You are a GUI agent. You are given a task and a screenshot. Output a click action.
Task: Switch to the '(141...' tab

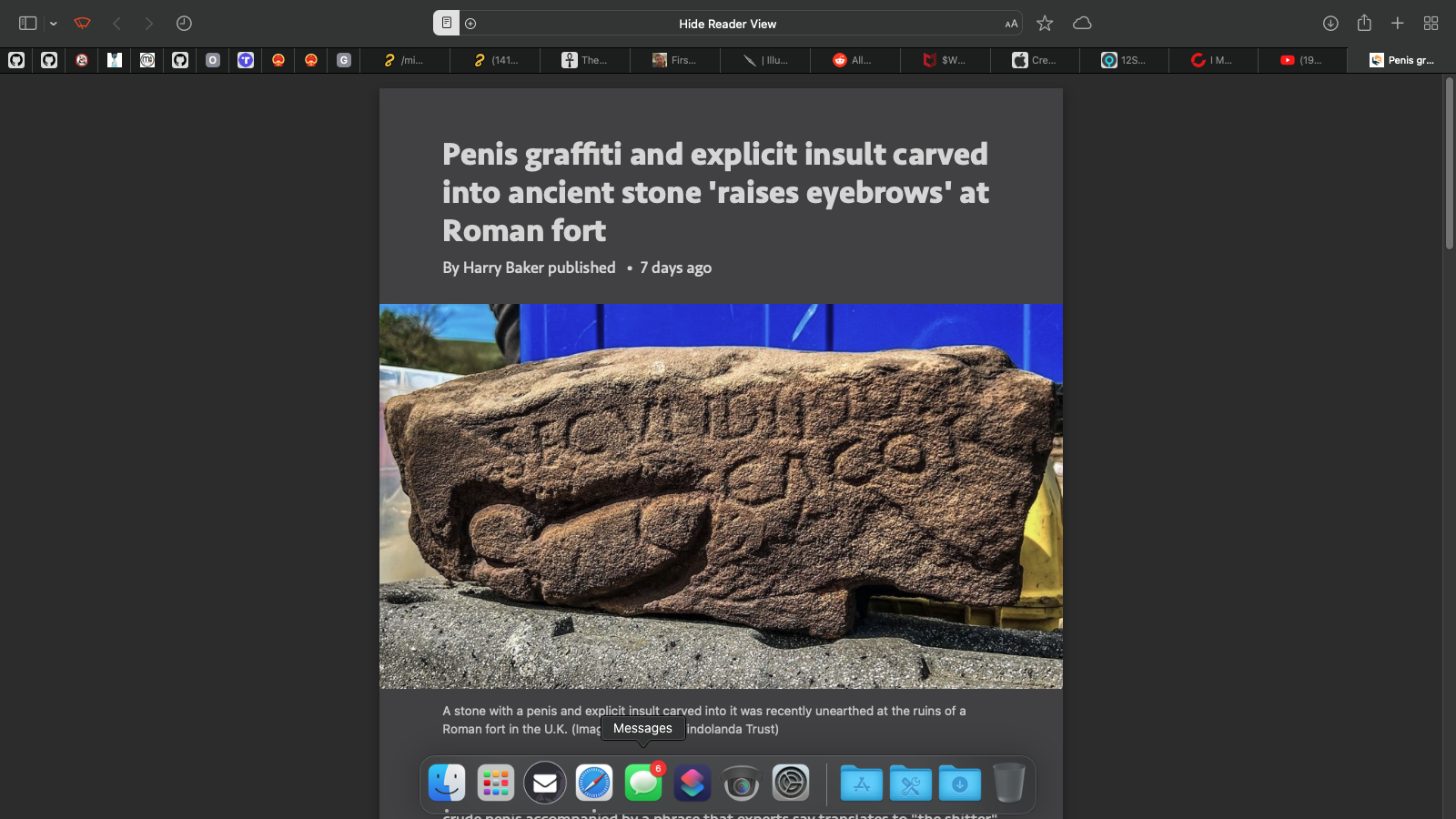tap(496, 60)
